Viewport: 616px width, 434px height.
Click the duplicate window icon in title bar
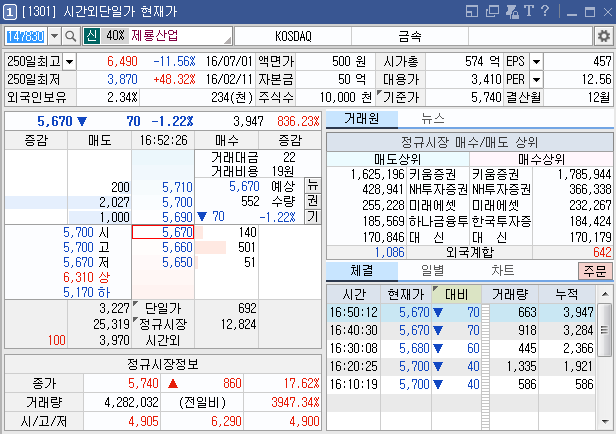pyautogui.click(x=492, y=11)
